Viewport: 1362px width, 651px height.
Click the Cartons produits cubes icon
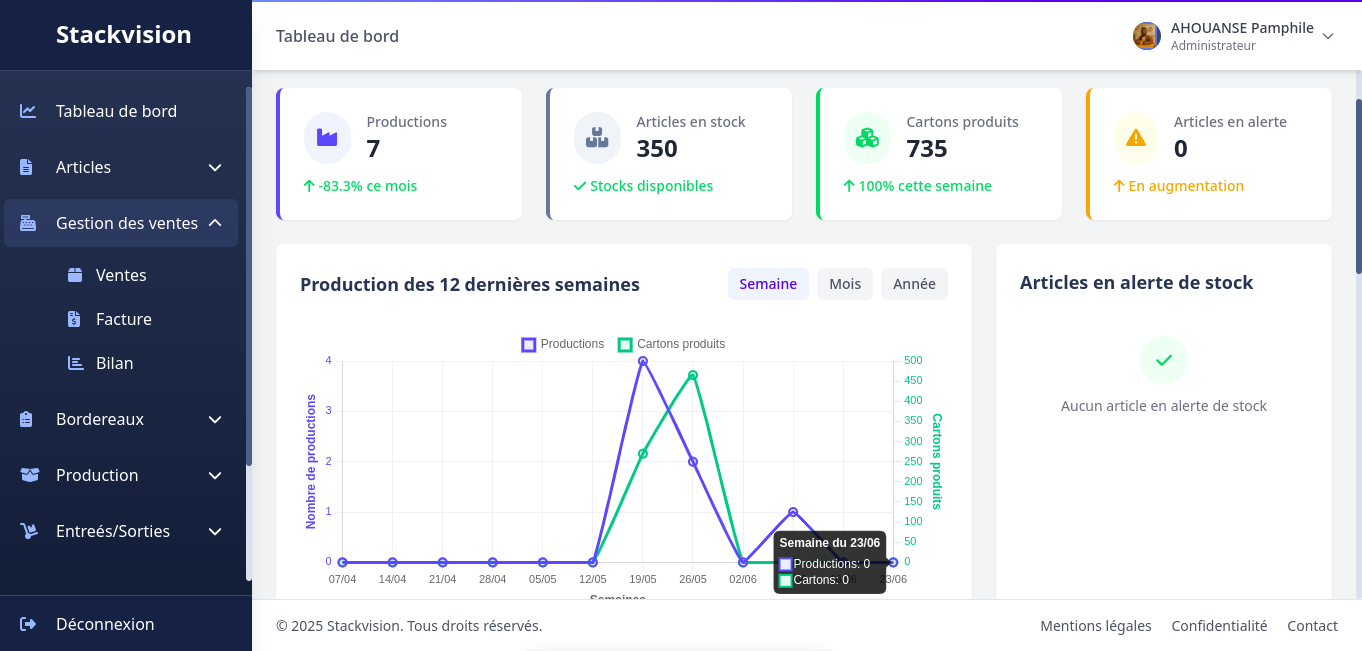pos(867,138)
